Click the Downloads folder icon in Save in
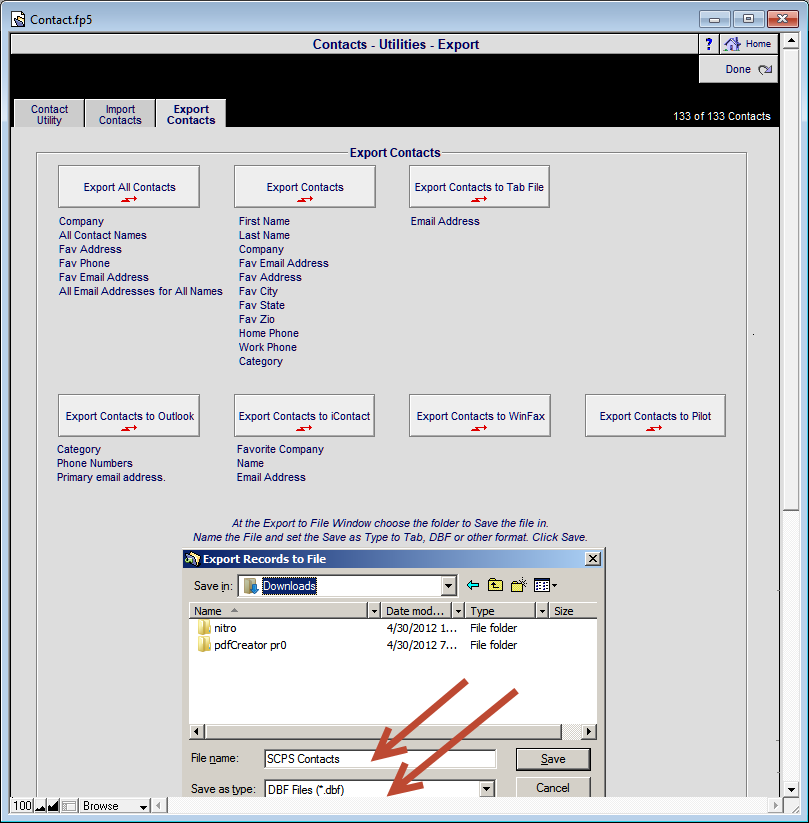The height and width of the screenshot is (823, 809). click(x=251, y=586)
